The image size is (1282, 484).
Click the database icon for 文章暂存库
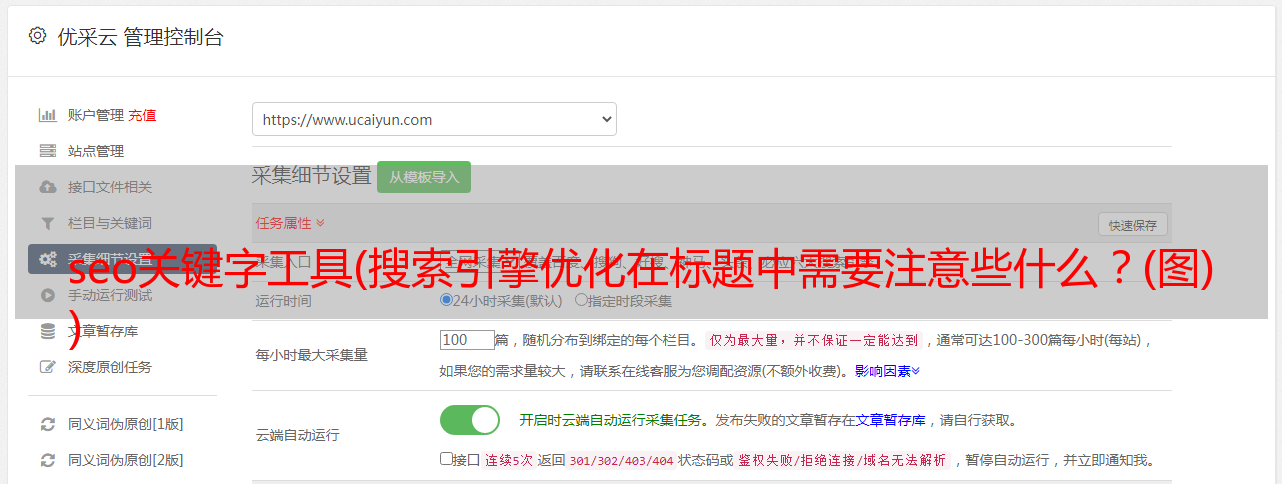pos(47,331)
